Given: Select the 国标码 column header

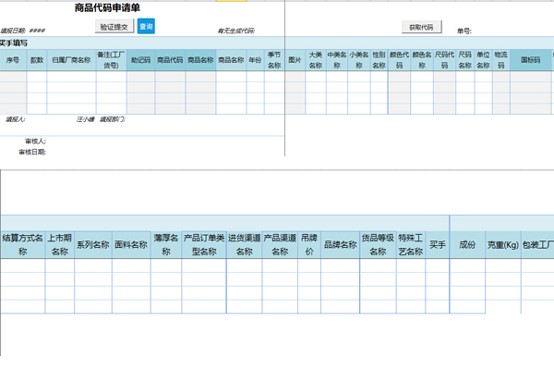Looking at the screenshot, I should click(x=530, y=60).
